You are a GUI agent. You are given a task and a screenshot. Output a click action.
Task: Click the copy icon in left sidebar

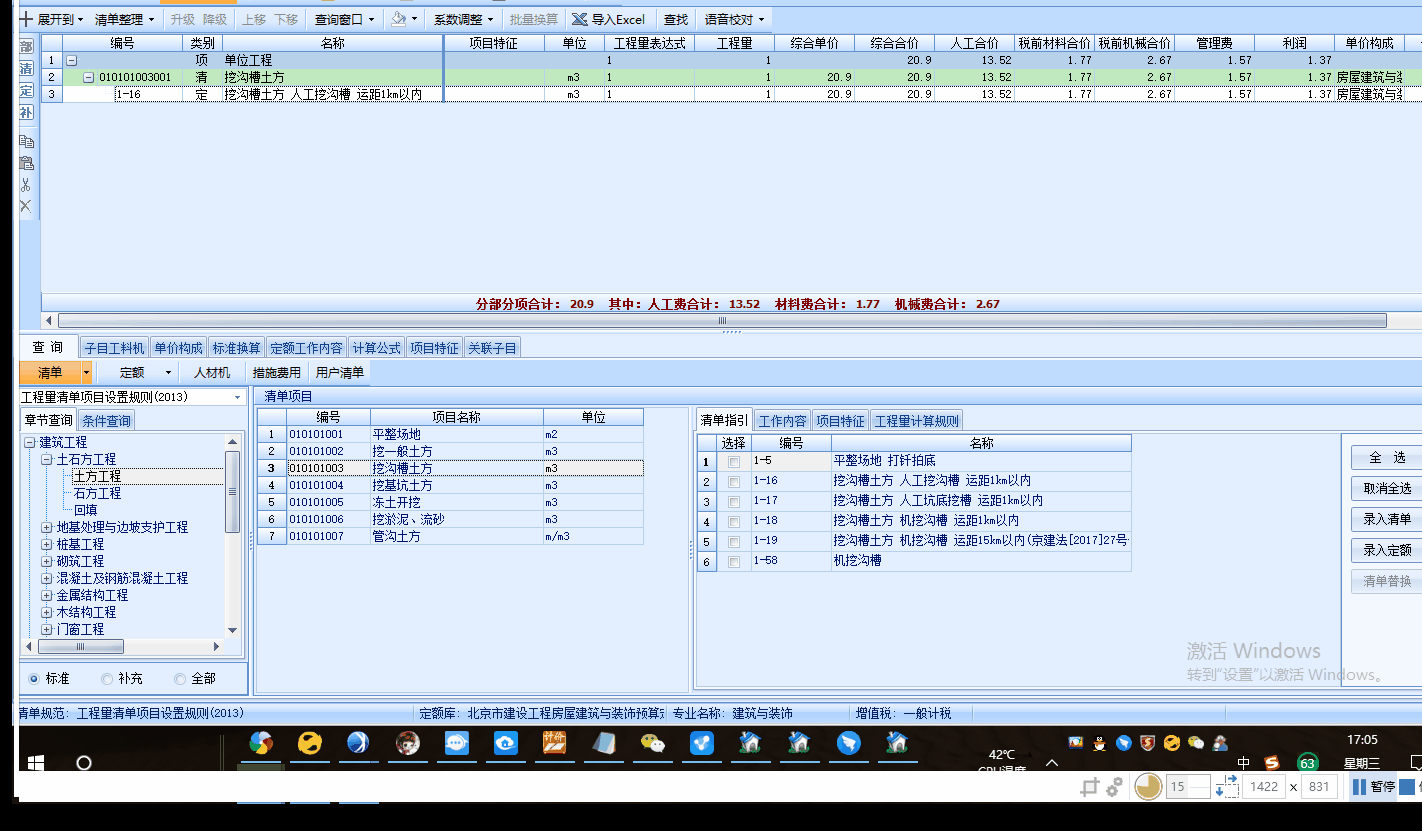[x=26, y=142]
